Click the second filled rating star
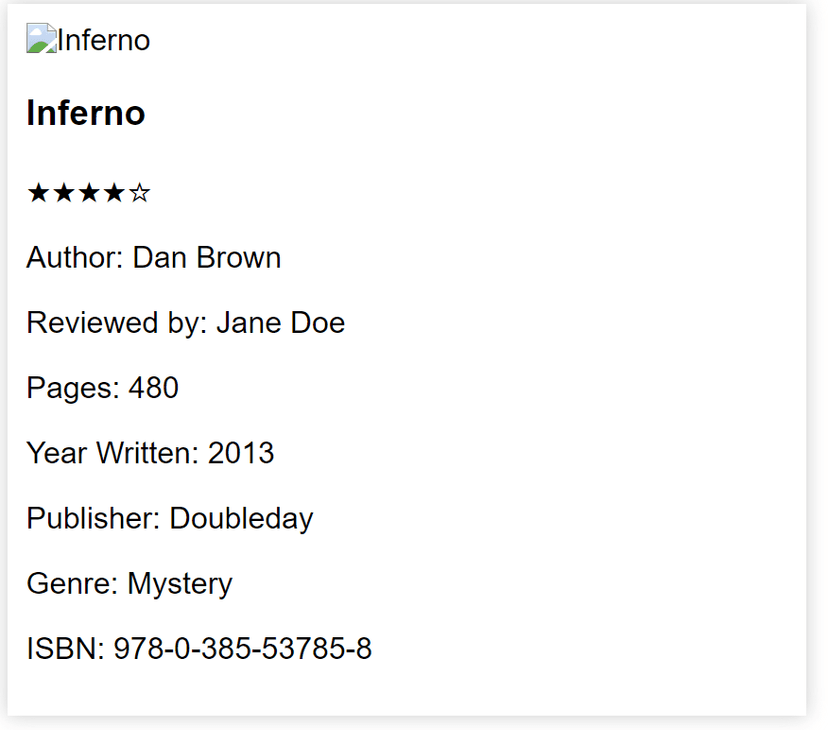 (63, 193)
